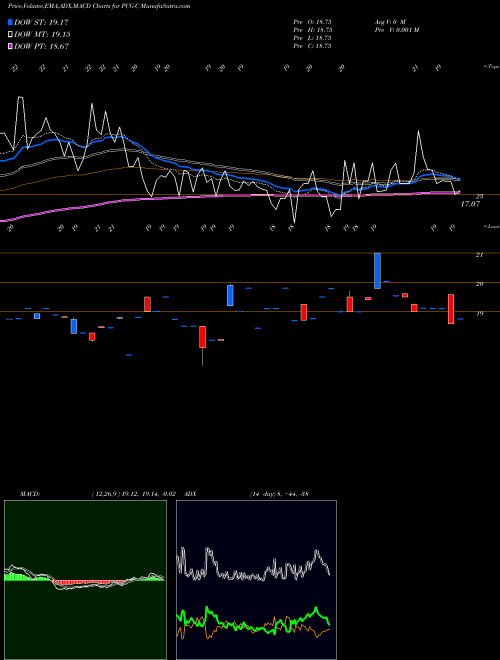The width and height of the screenshot is (500, 660).
Task: Click the white DOW MT legend swatch
Action: point(10,35)
